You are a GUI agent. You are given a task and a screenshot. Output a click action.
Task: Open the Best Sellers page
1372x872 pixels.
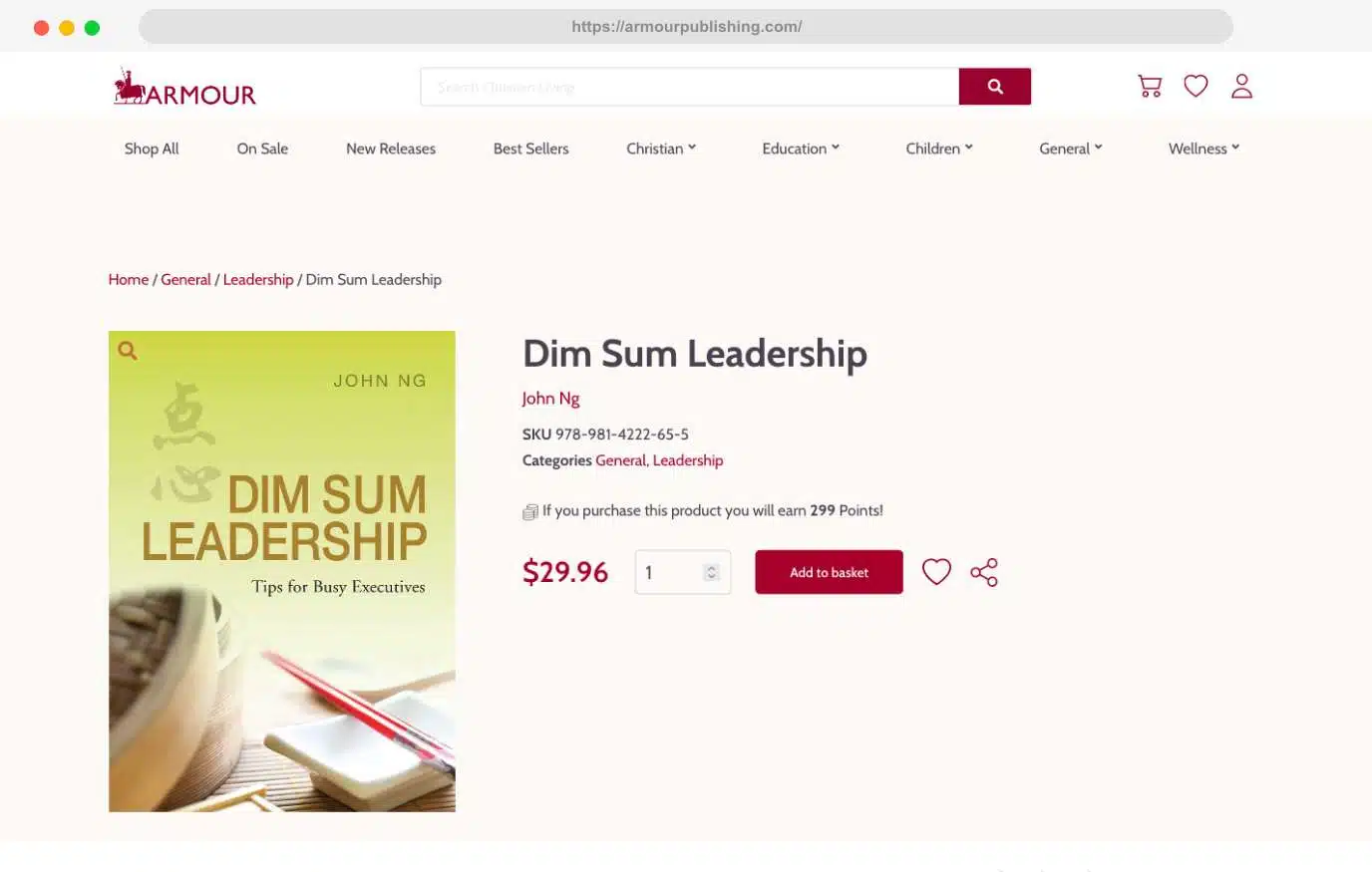[530, 148]
